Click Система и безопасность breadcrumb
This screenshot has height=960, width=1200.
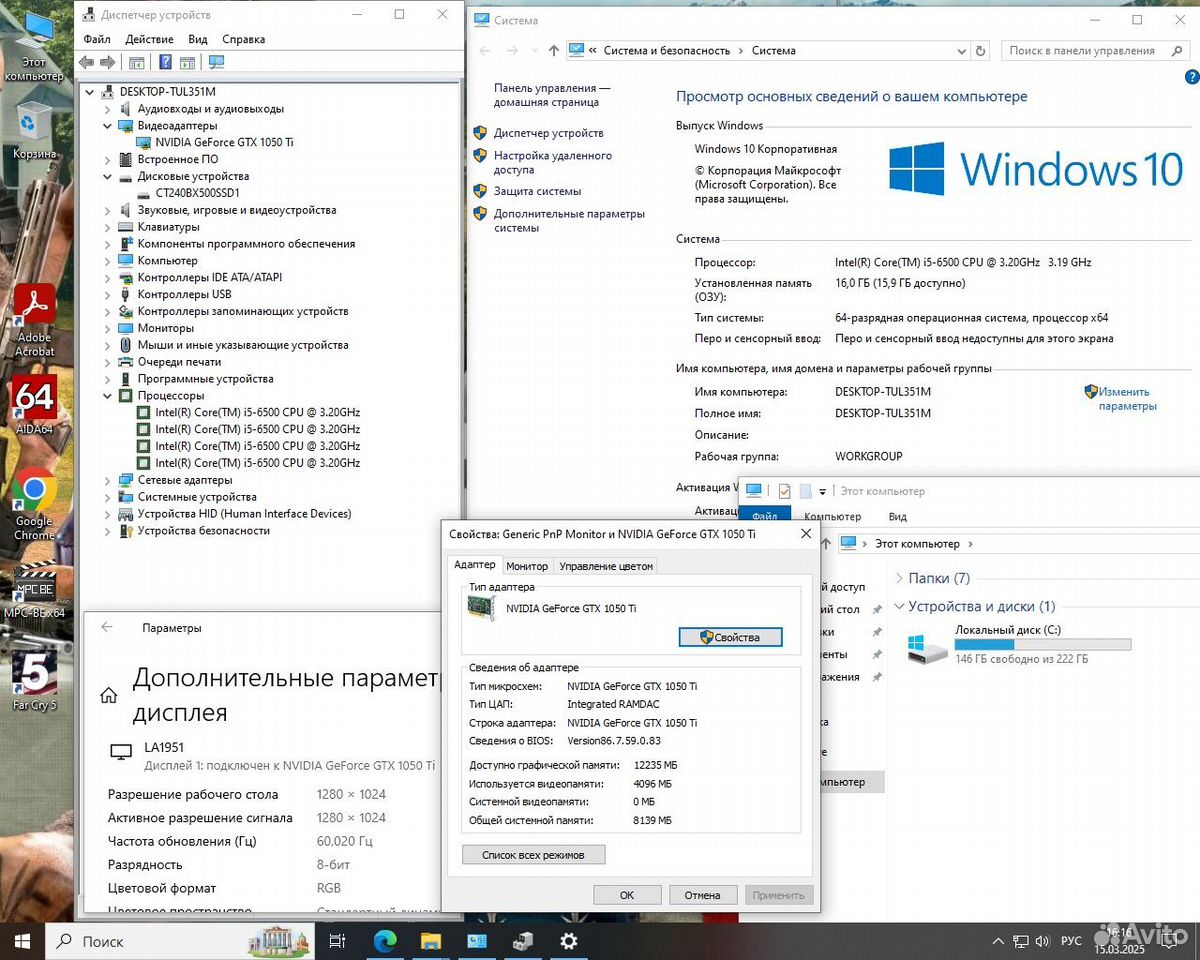667,51
